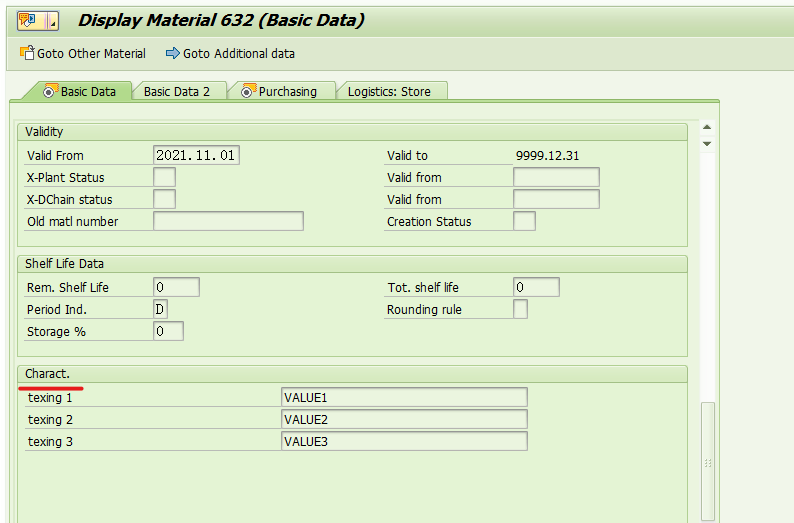
Task: Click the Storage % label
Action: pos(56,332)
